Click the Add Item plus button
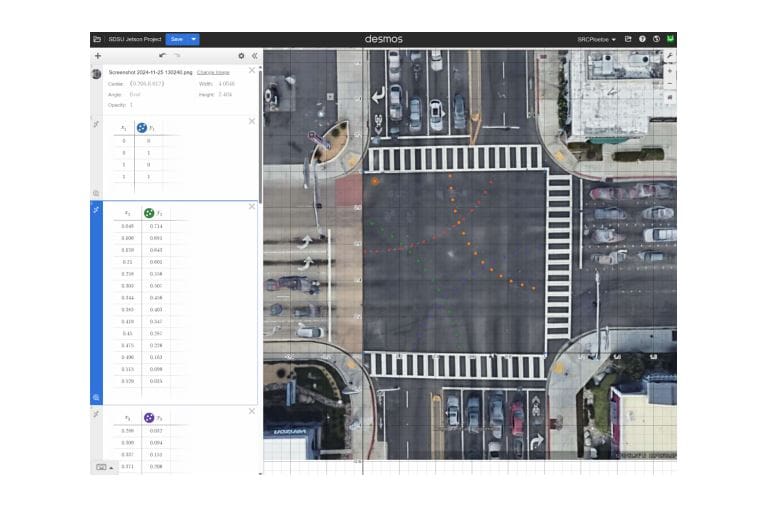The image size is (771, 505). [x=97, y=56]
